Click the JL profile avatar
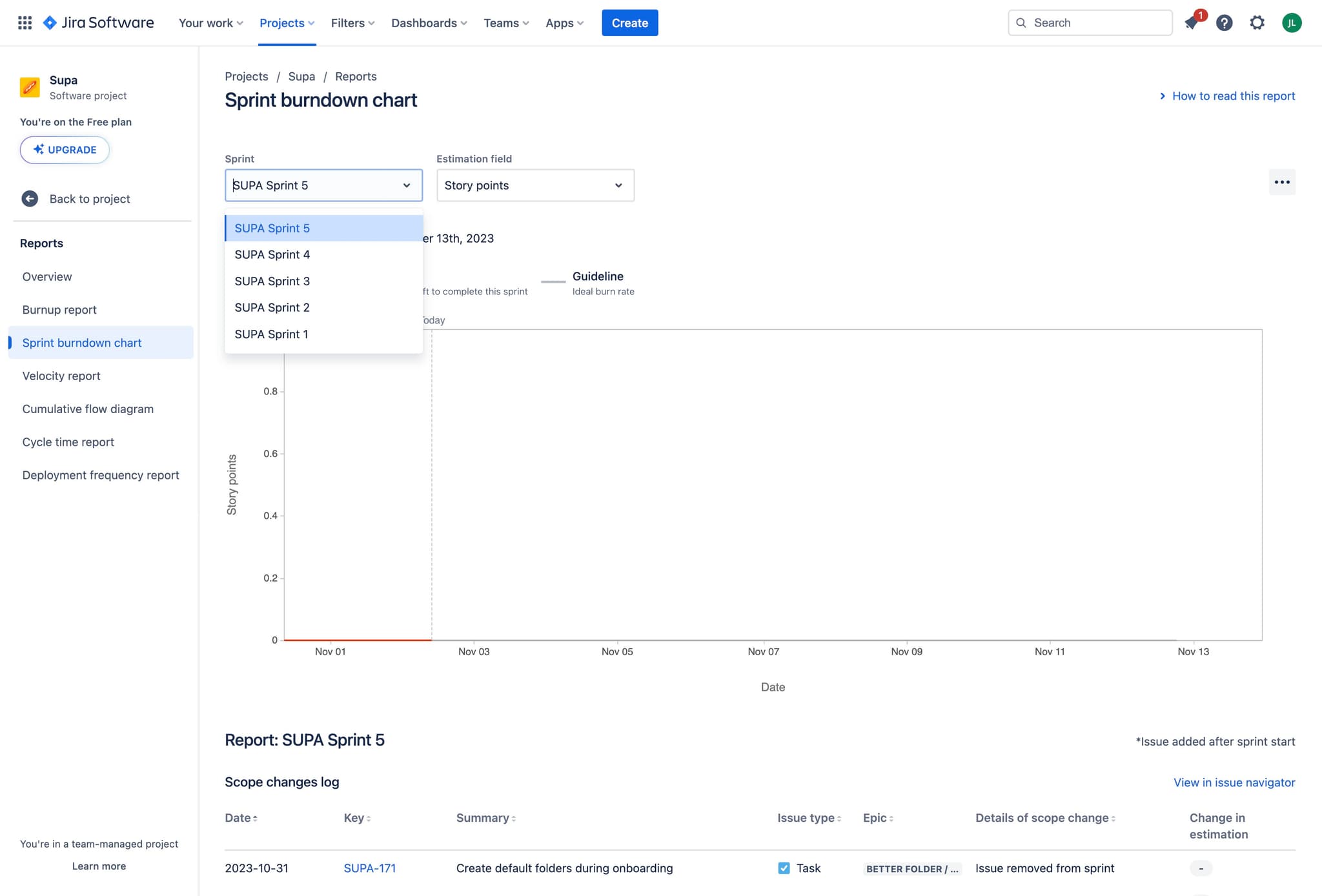1322x896 pixels. tap(1292, 23)
